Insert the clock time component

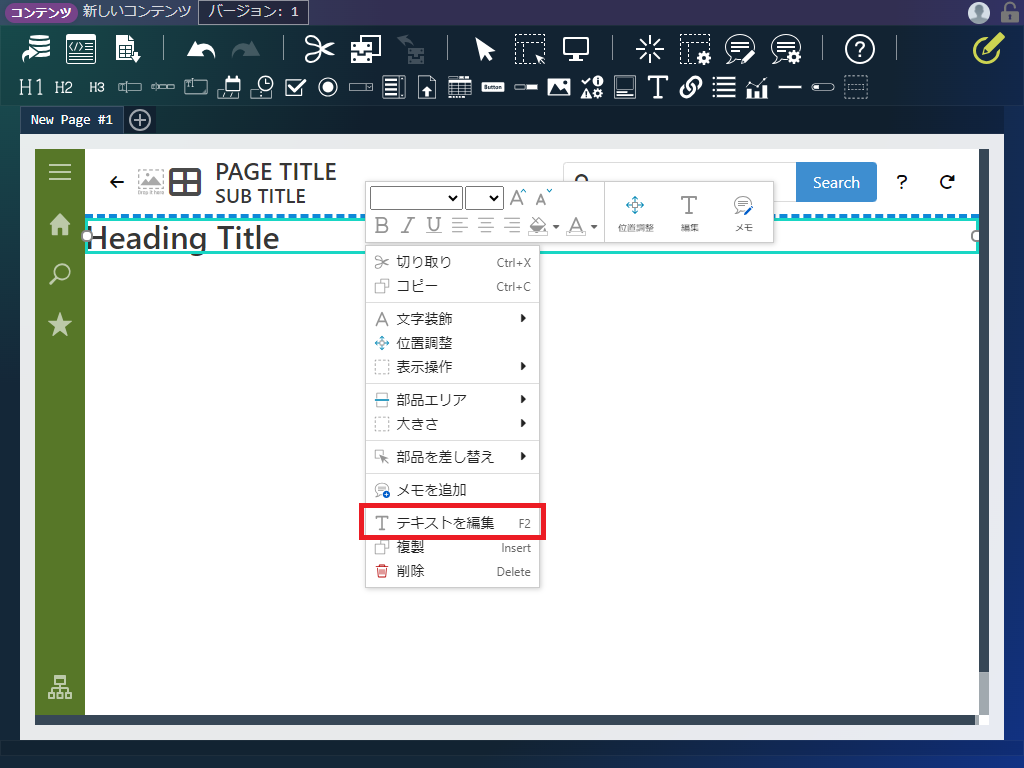[262, 87]
